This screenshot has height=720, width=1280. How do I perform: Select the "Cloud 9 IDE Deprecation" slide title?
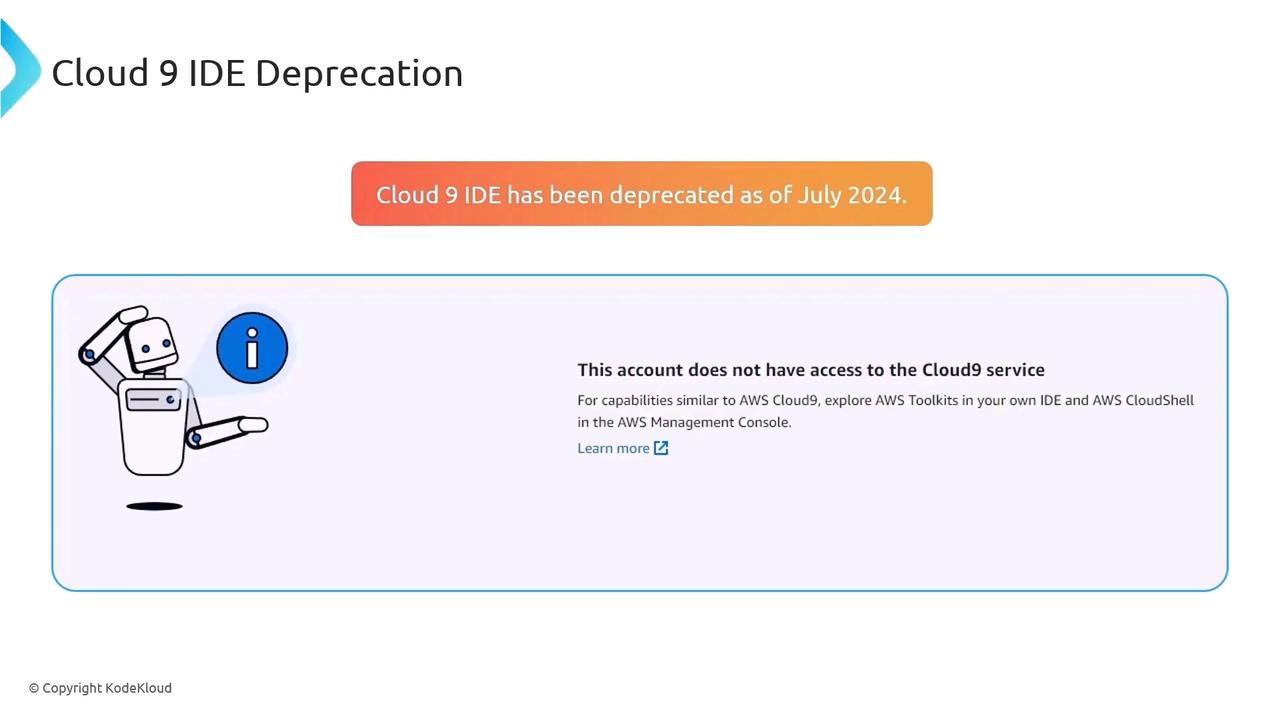[257, 73]
